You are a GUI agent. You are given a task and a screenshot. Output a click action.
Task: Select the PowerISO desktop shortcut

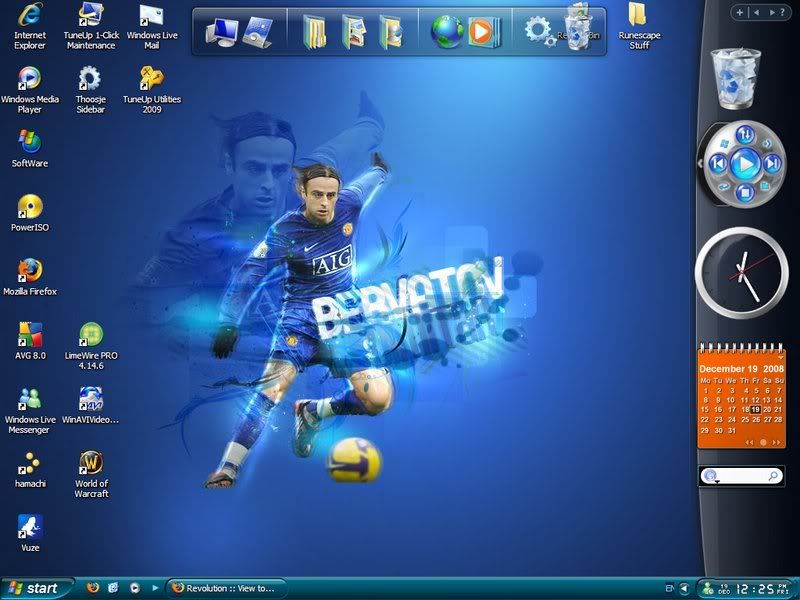tap(30, 213)
